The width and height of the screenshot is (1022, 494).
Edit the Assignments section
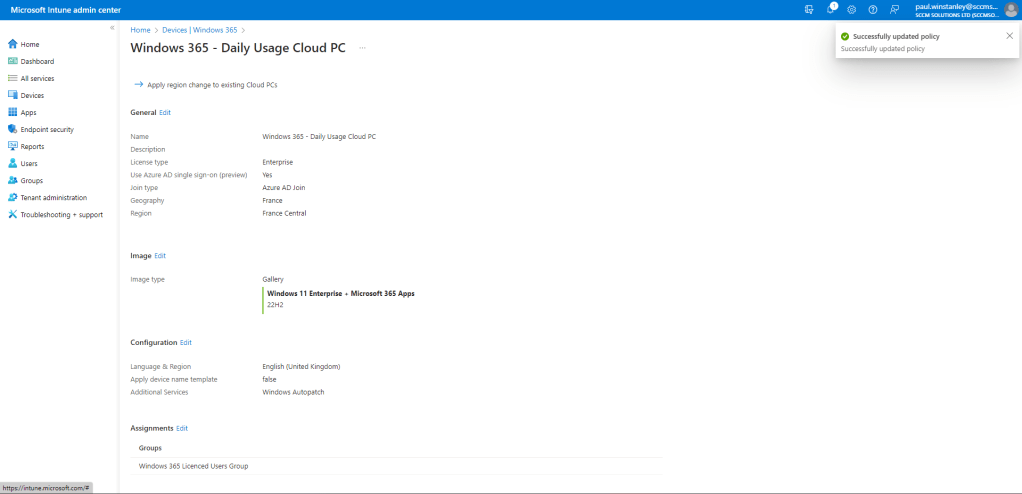(182, 428)
